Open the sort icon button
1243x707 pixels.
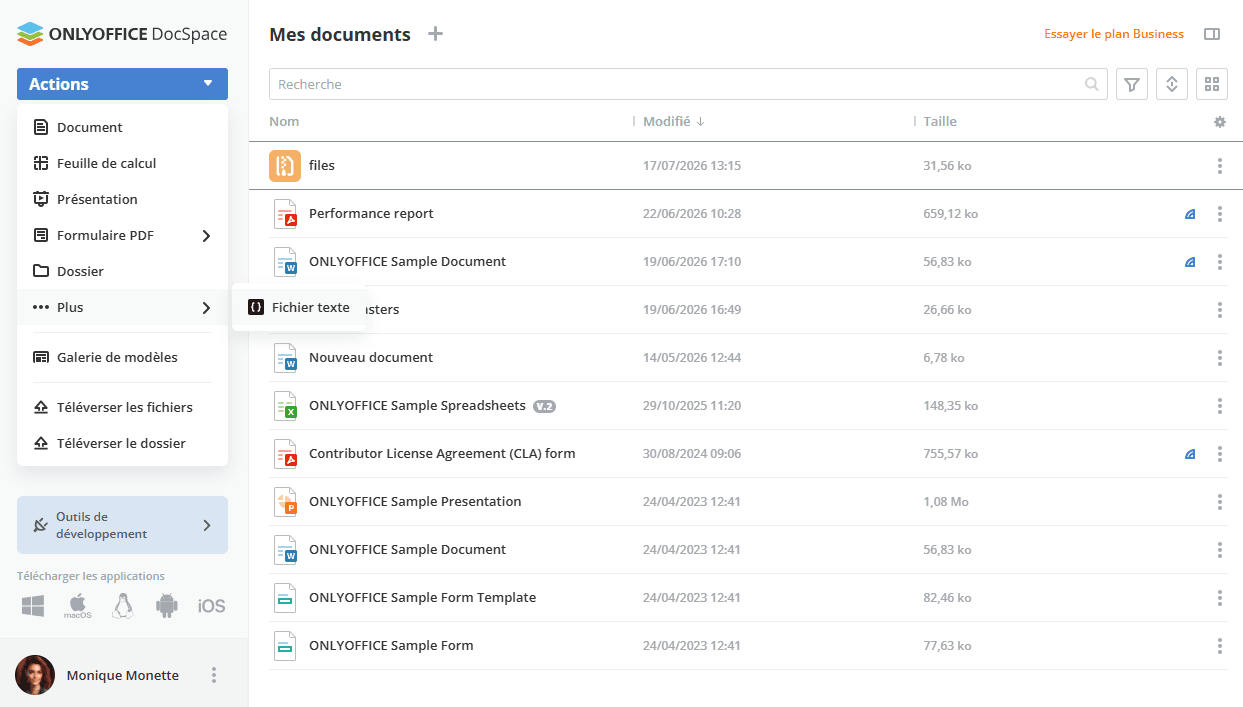(x=1172, y=84)
